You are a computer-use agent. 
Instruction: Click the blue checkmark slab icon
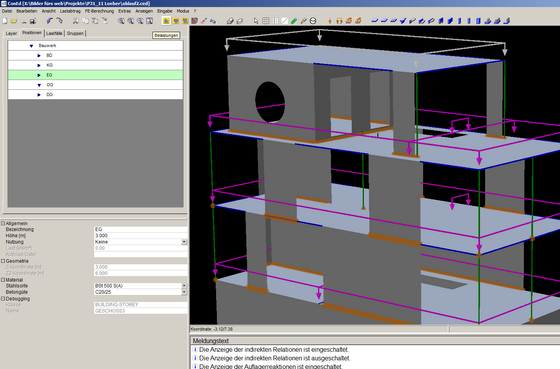[403, 21]
